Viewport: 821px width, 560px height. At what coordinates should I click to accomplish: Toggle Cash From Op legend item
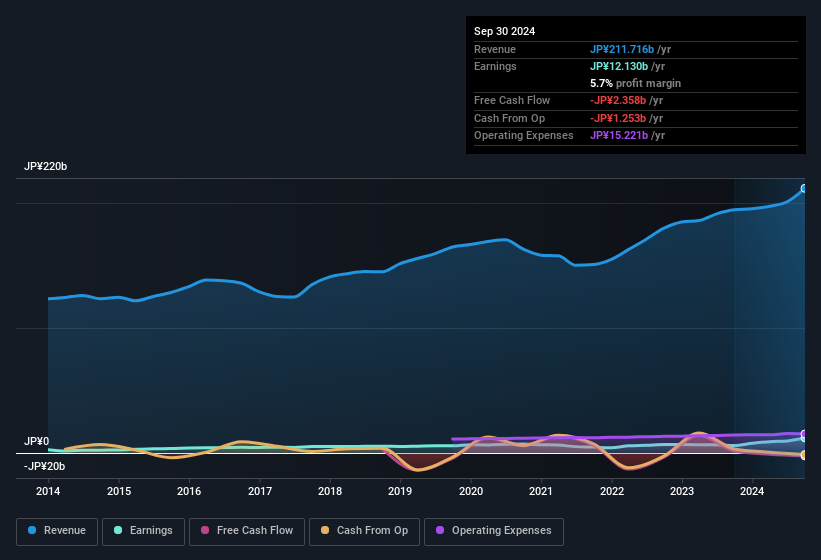364,531
